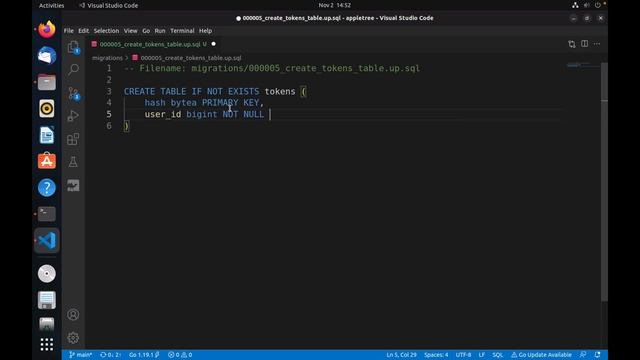This screenshot has height=360, width=640.
Task: Change UTF-8 file encoding
Action: pos(463,355)
